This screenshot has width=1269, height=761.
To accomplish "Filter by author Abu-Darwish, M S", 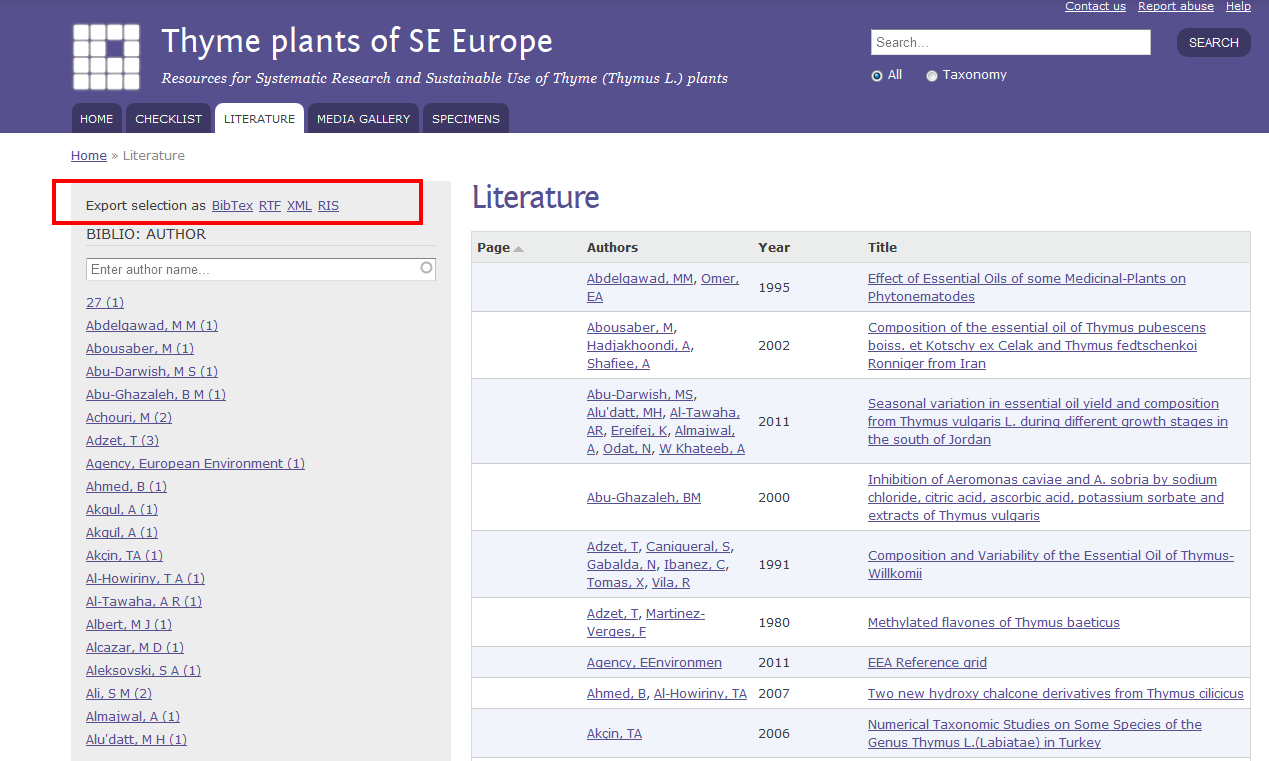I will (152, 371).
